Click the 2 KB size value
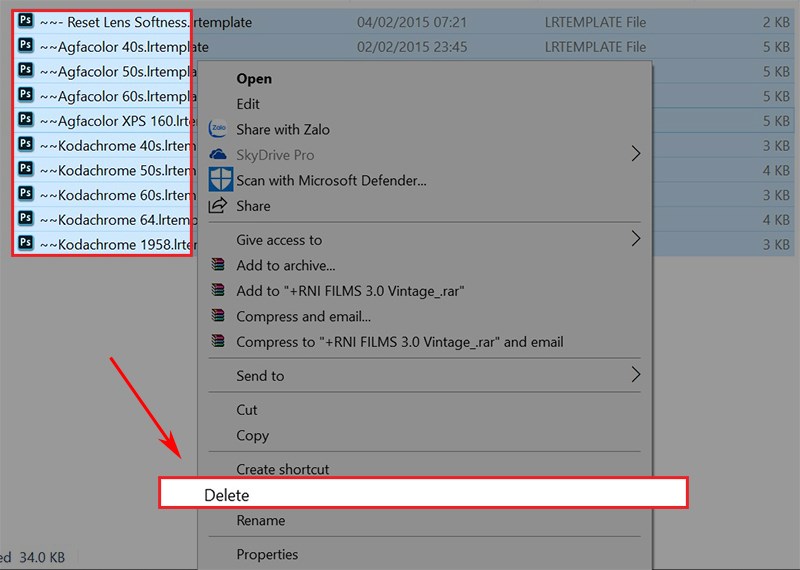The width and height of the screenshot is (800, 570). click(777, 22)
